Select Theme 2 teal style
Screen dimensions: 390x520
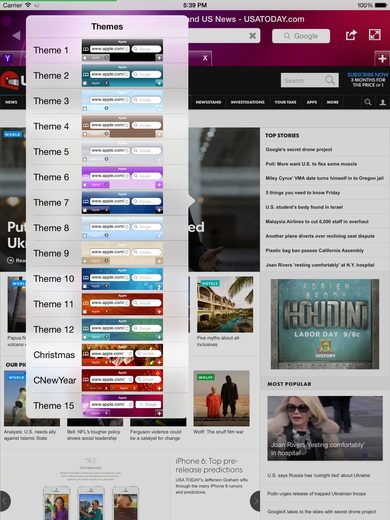107,76
